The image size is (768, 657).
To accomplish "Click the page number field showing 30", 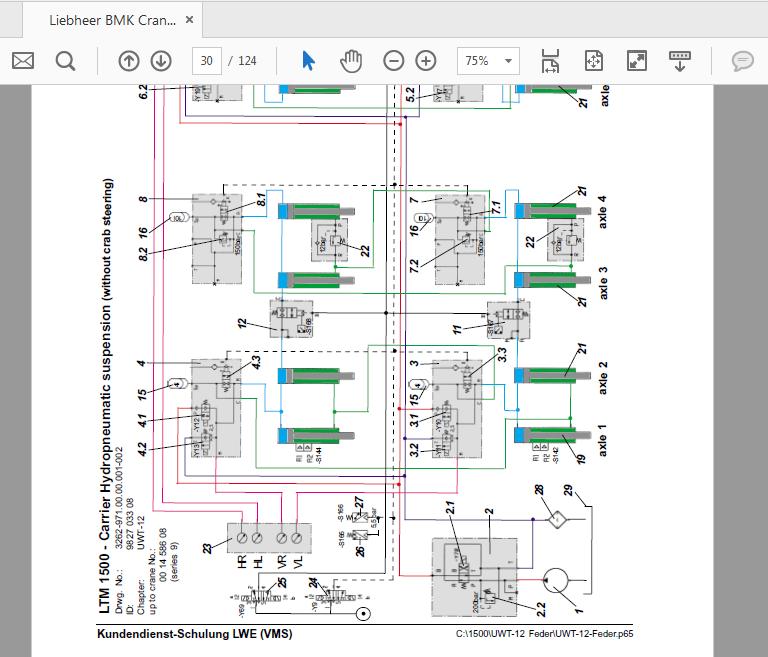I will (207, 61).
